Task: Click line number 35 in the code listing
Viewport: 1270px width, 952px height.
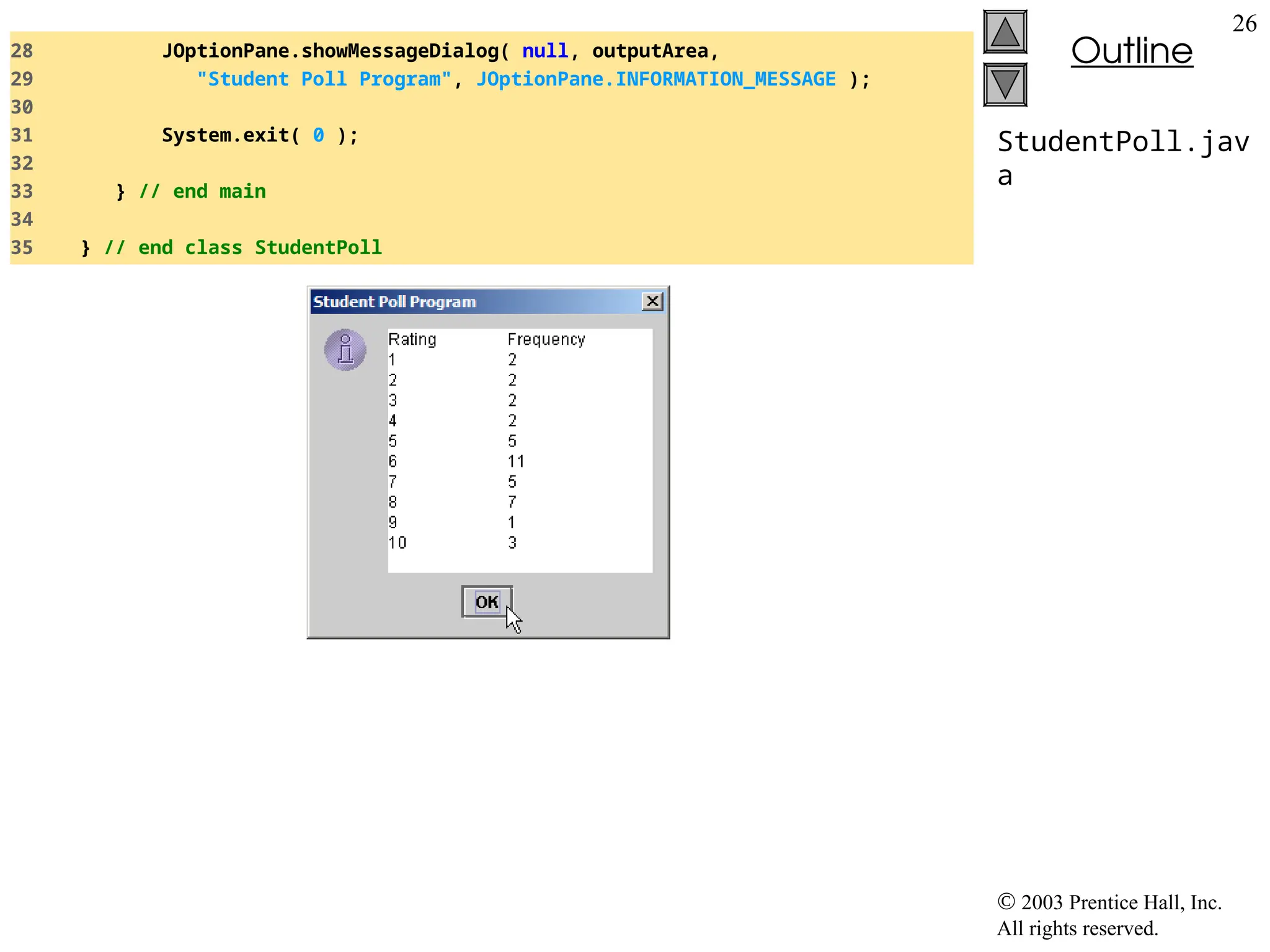Action: 22,248
